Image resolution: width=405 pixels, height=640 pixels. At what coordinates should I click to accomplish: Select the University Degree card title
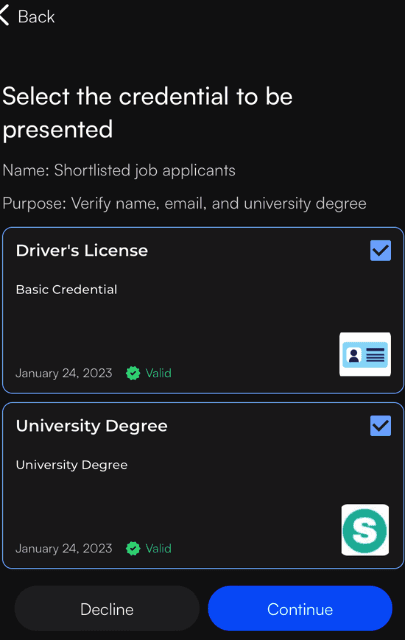[91, 426]
